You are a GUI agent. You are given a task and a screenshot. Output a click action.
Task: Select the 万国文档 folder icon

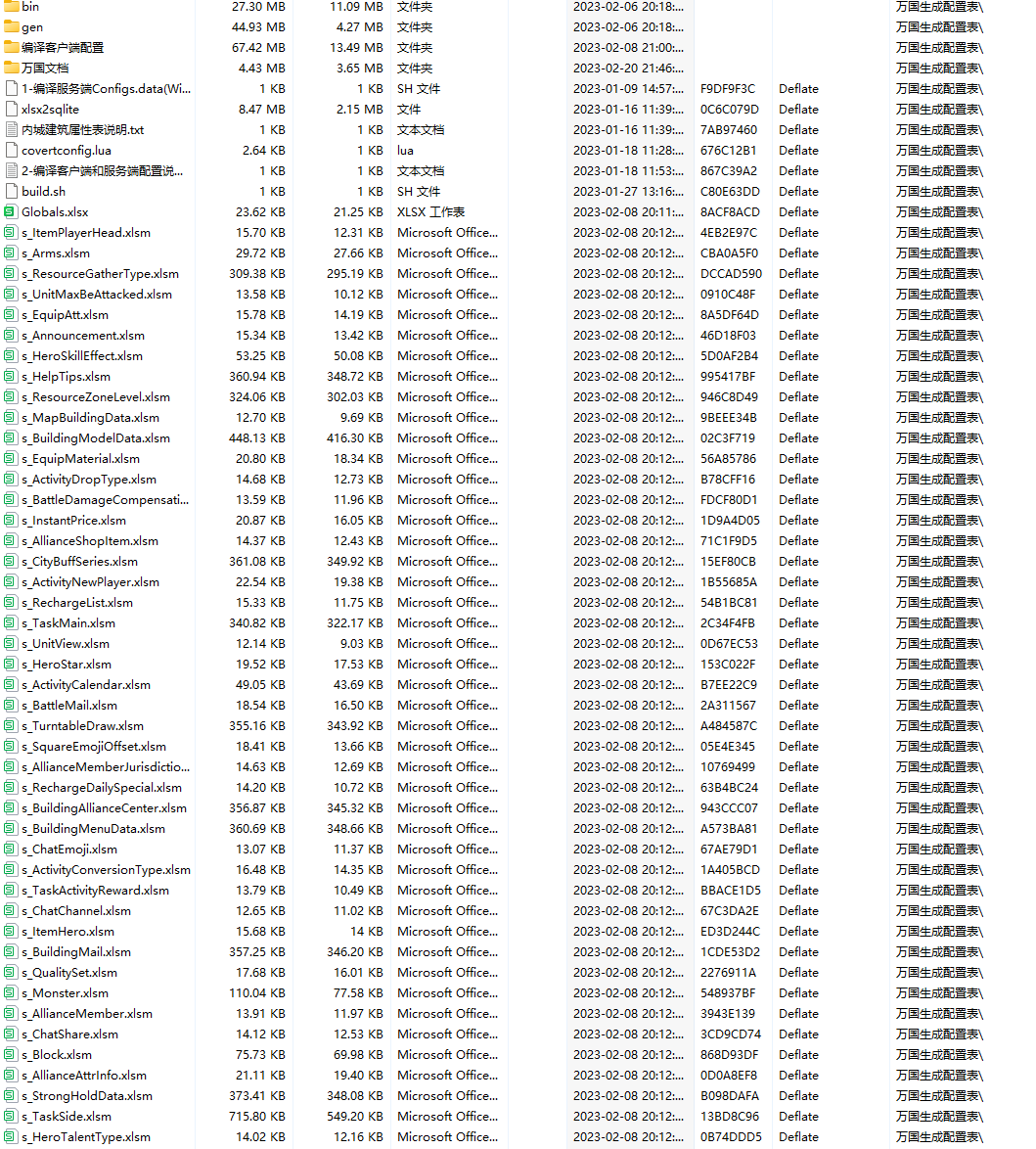click(11, 68)
